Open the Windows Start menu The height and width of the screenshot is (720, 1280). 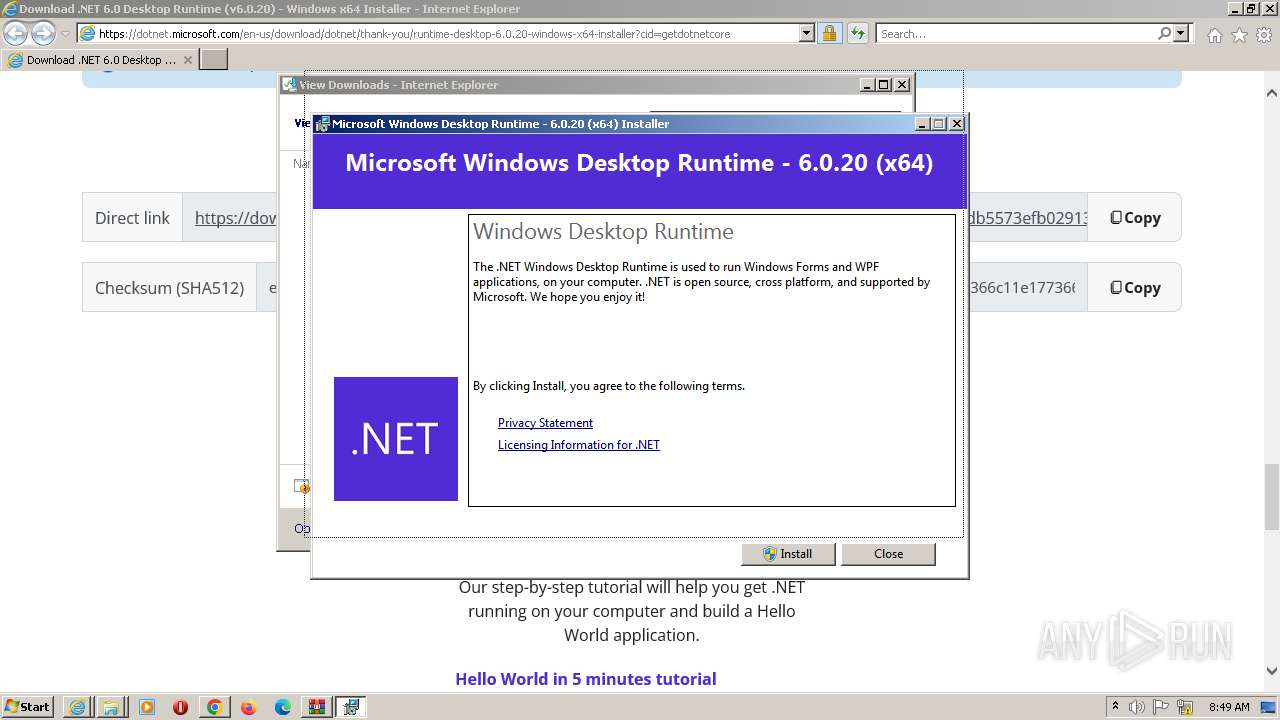[x=28, y=707]
